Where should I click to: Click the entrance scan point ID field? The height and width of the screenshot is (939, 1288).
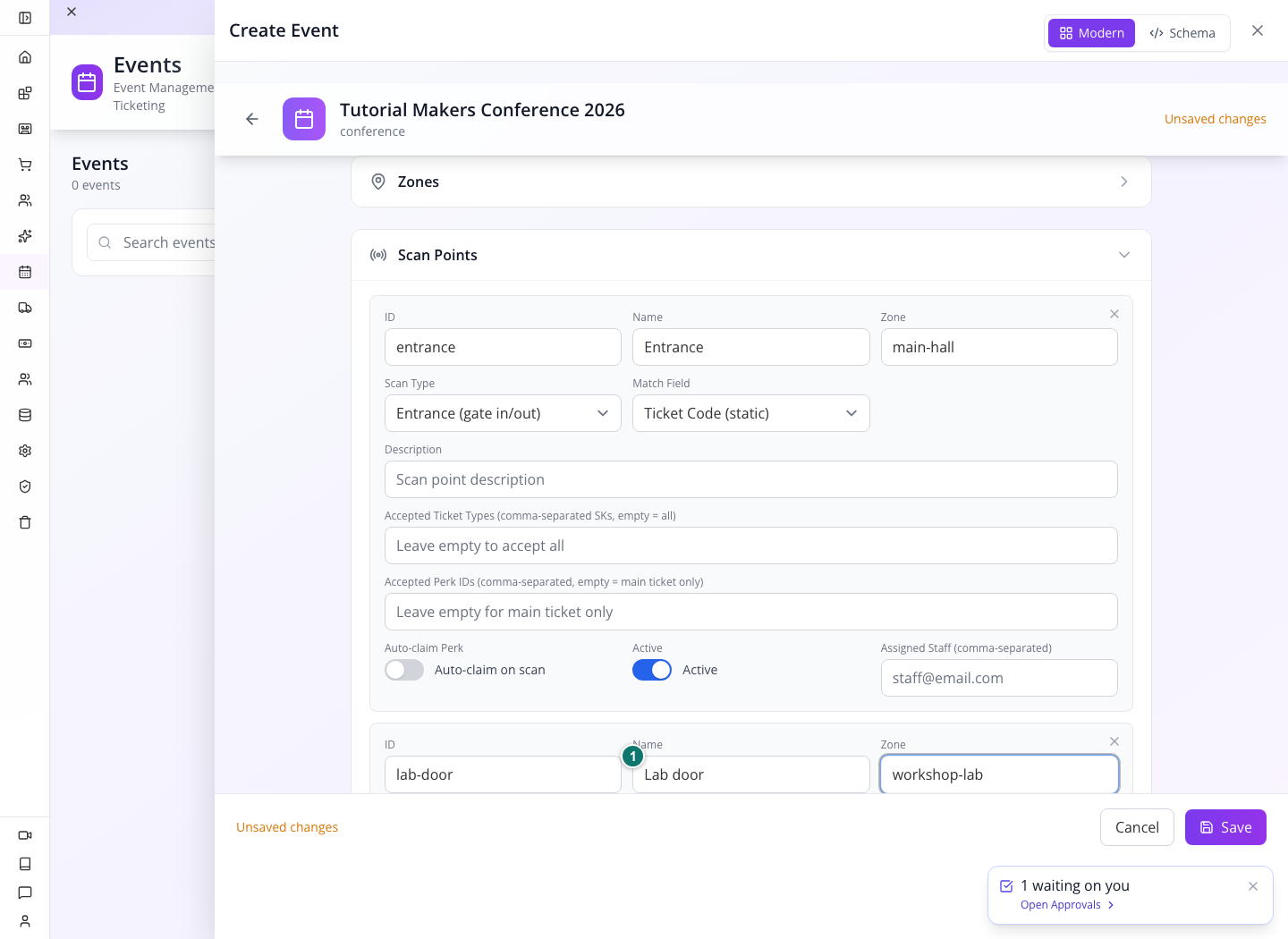point(503,347)
